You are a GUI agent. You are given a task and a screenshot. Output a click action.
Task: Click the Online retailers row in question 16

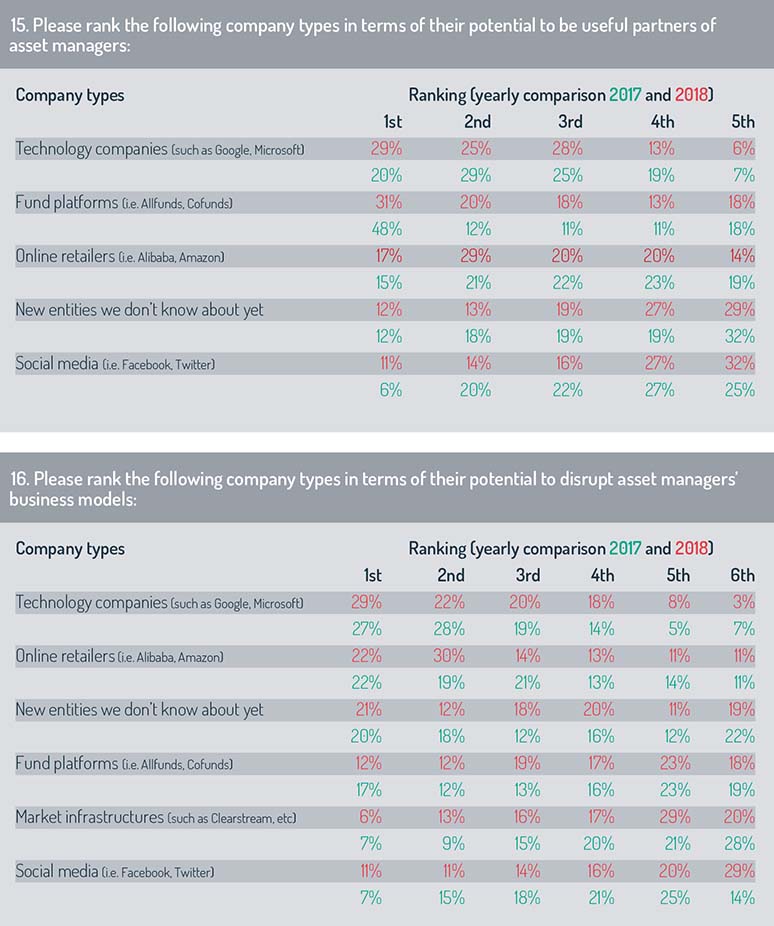(385, 656)
